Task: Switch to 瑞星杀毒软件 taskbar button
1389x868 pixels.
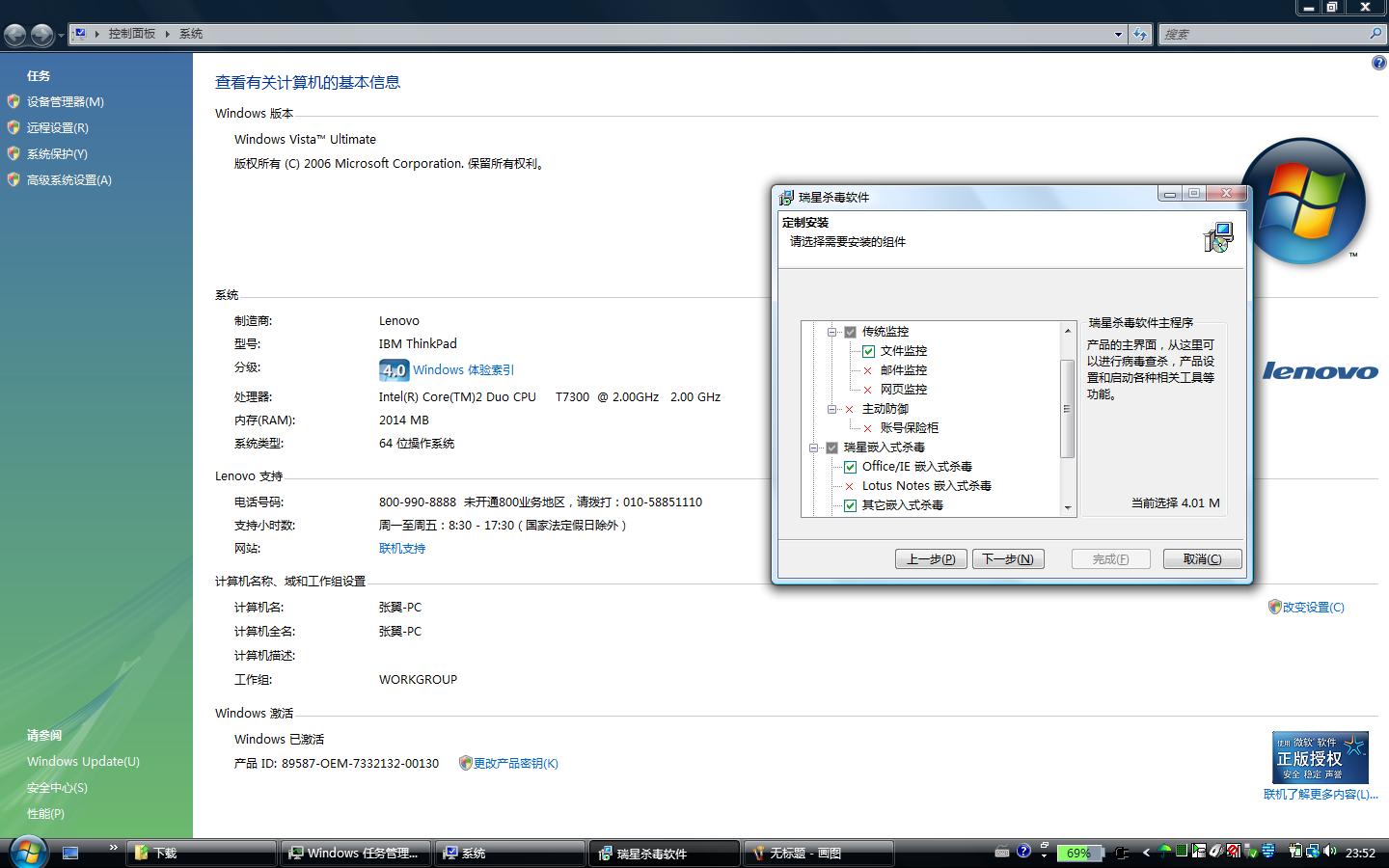Action: (x=665, y=853)
